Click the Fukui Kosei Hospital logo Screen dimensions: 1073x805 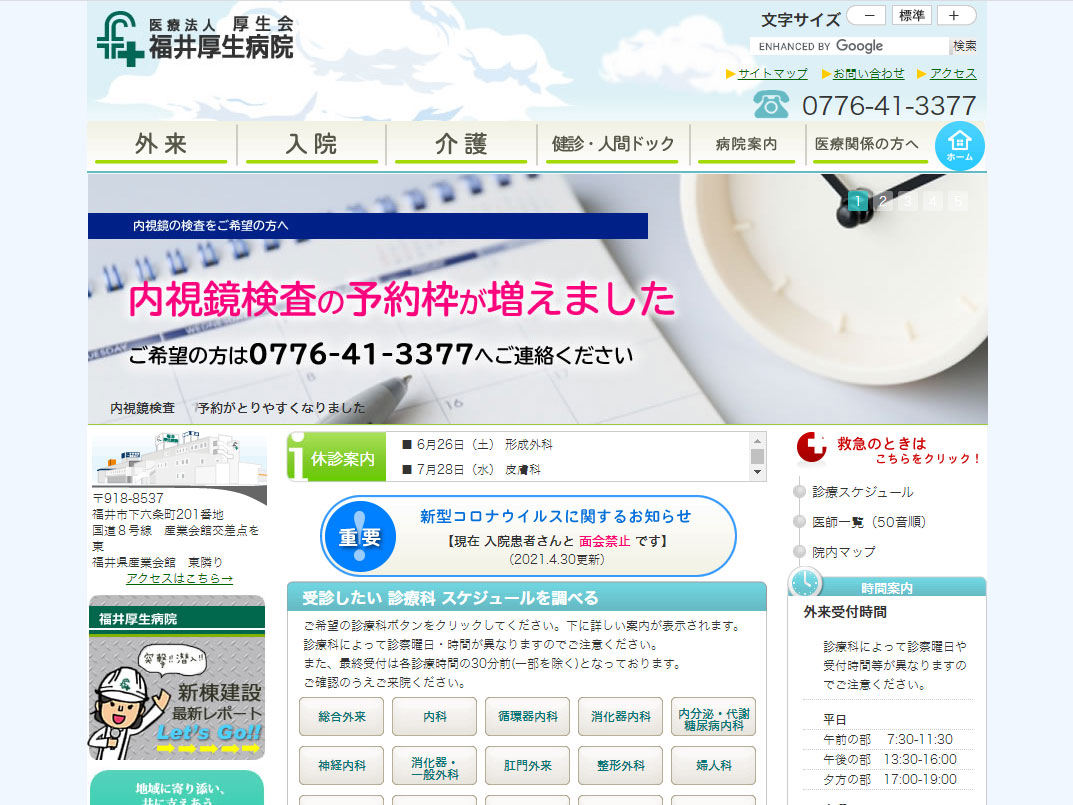point(195,39)
